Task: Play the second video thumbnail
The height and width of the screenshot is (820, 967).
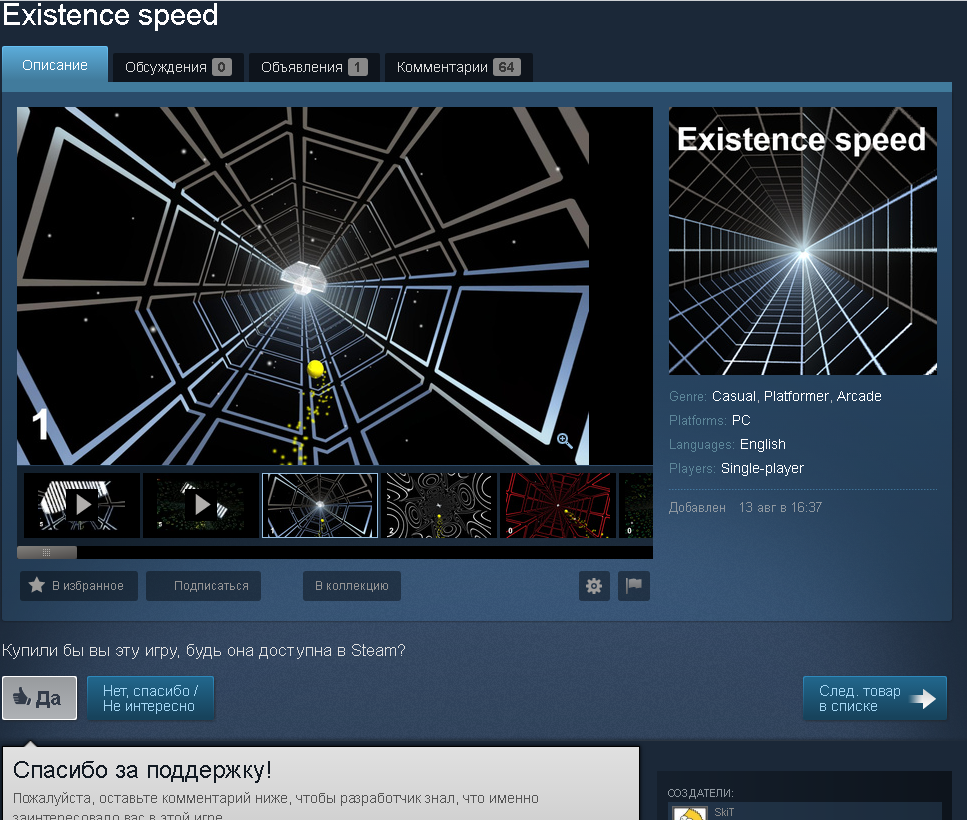Action: pyautogui.click(x=200, y=506)
